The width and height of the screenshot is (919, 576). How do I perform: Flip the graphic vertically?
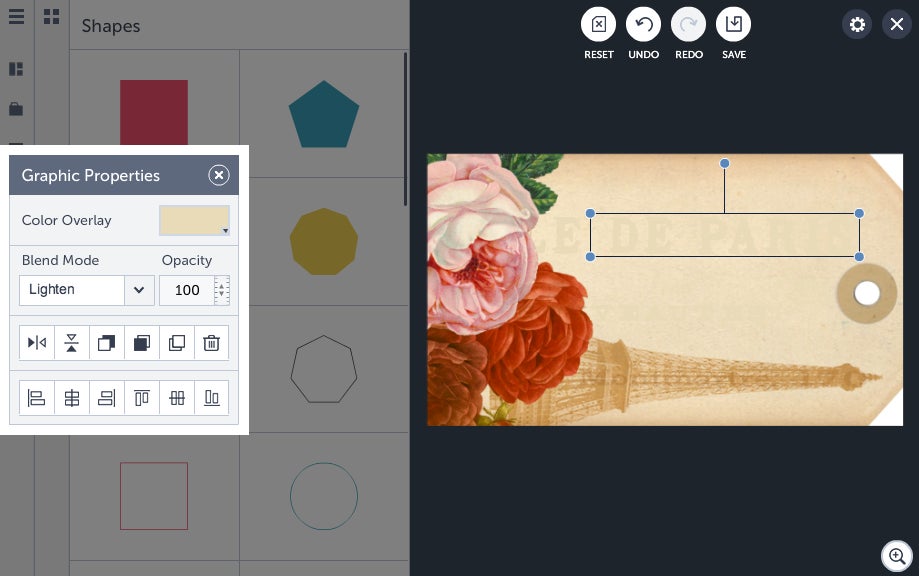click(x=72, y=343)
